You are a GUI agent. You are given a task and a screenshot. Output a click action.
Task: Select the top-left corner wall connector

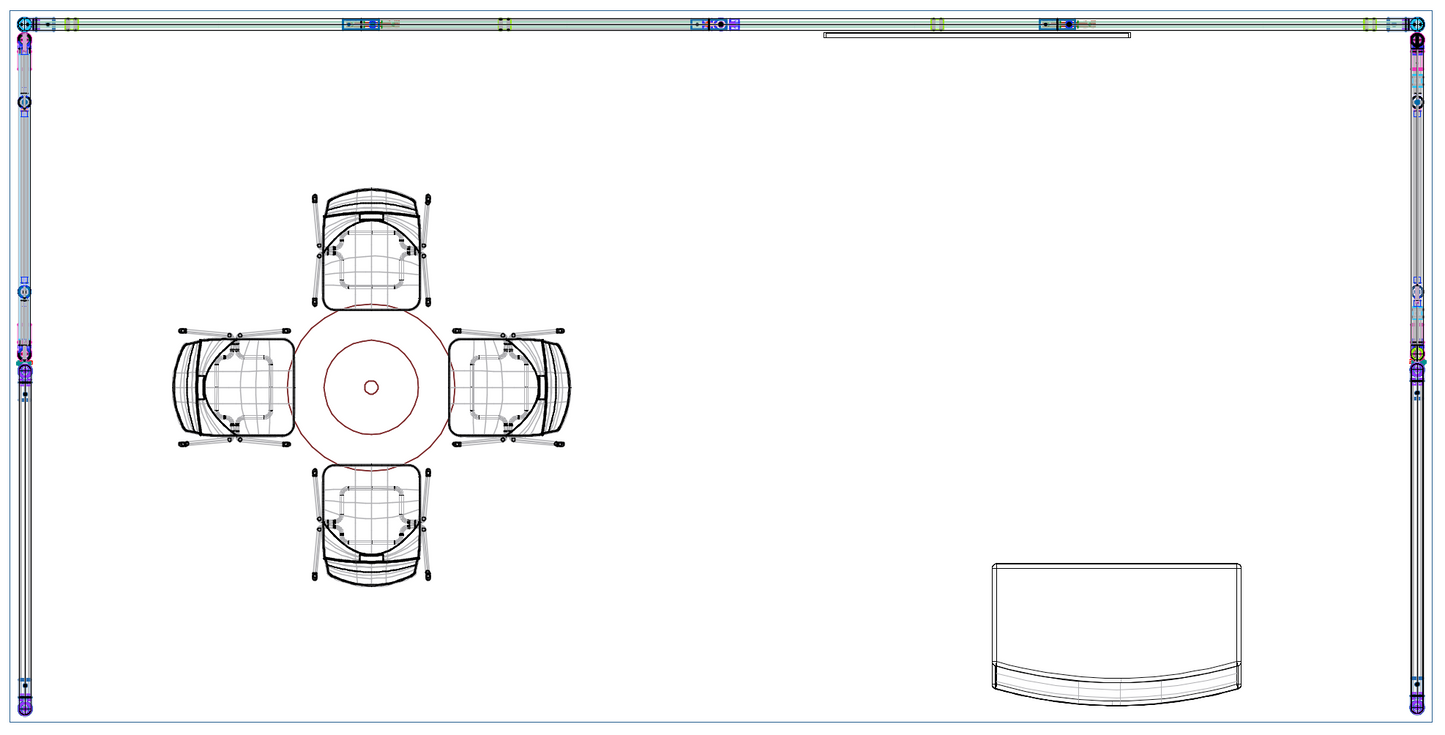[25, 24]
